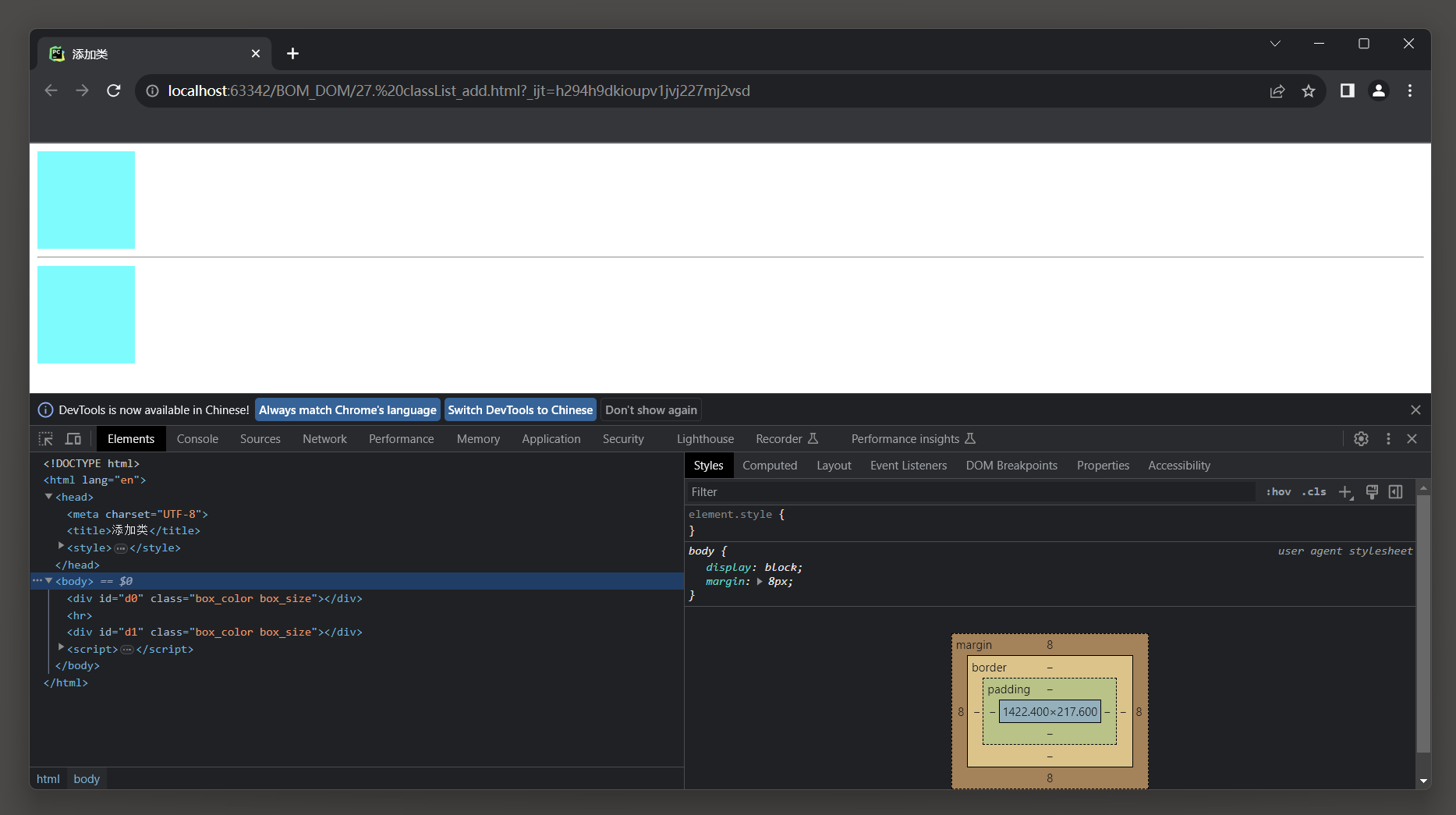Image resolution: width=1456 pixels, height=815 pixels.
Task: Add a new style rule
Action: [x=1346, y=492]
